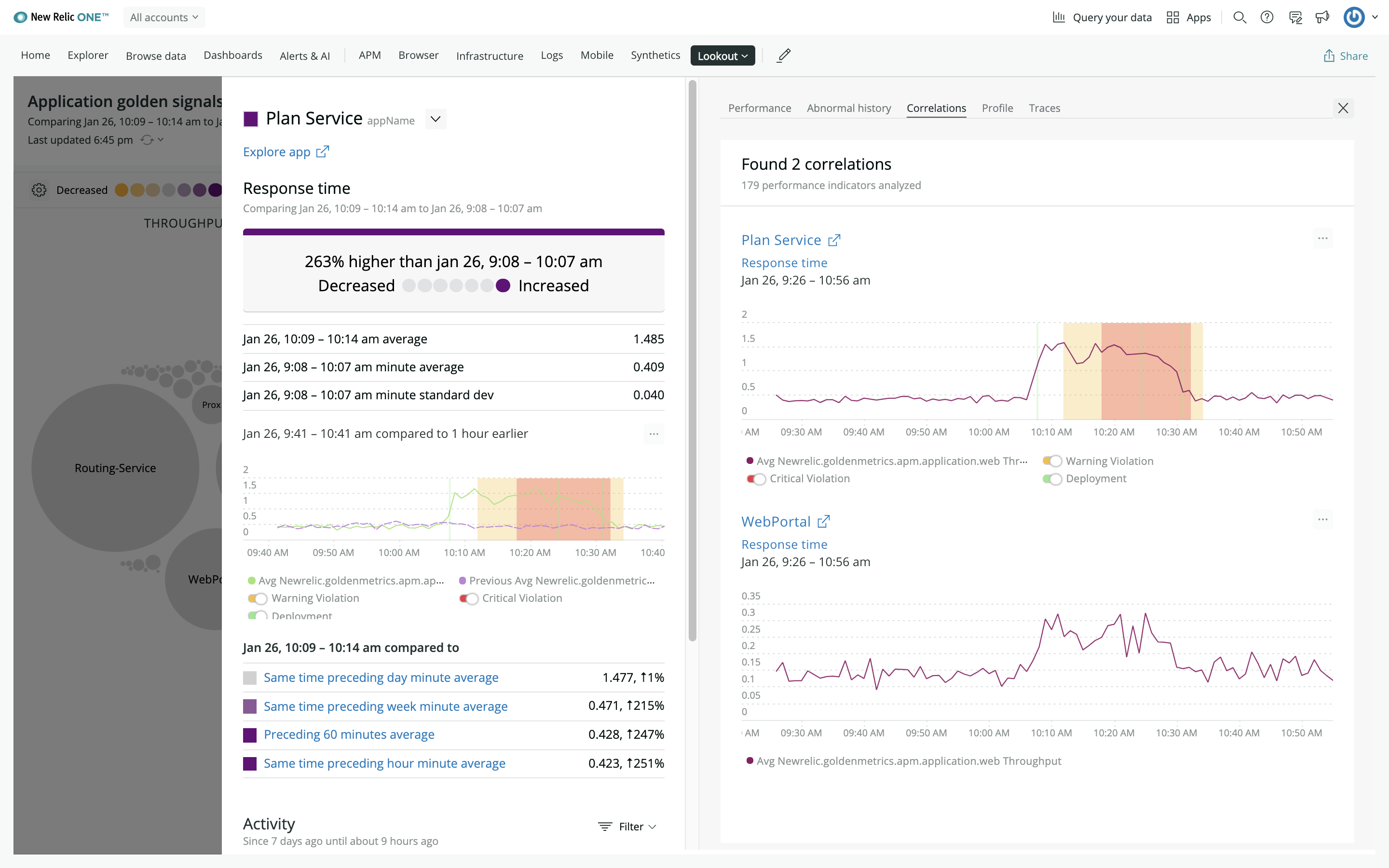Open Plan Service external link icon
Screen dimensions: 1389x868
[834, 240]
